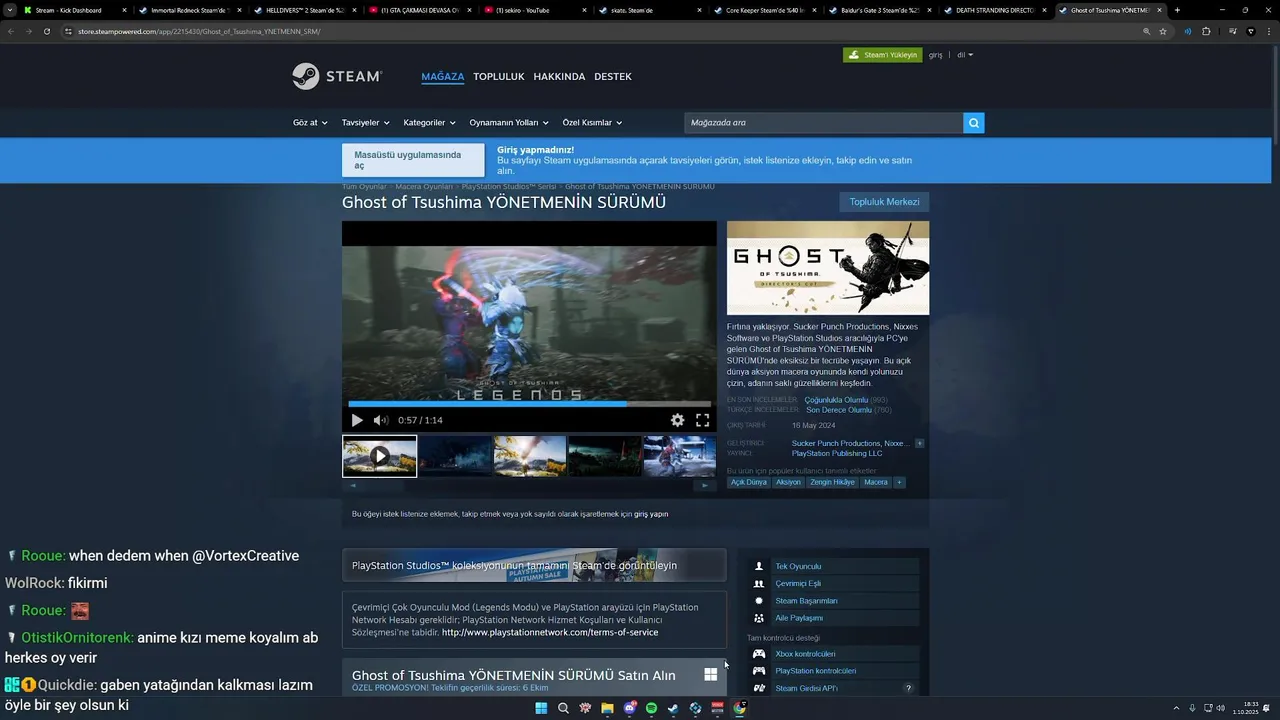The width and height of the screenshot is (1280, 720).
Task: Click the Açık Dünya tag
Action: [748, 482]
